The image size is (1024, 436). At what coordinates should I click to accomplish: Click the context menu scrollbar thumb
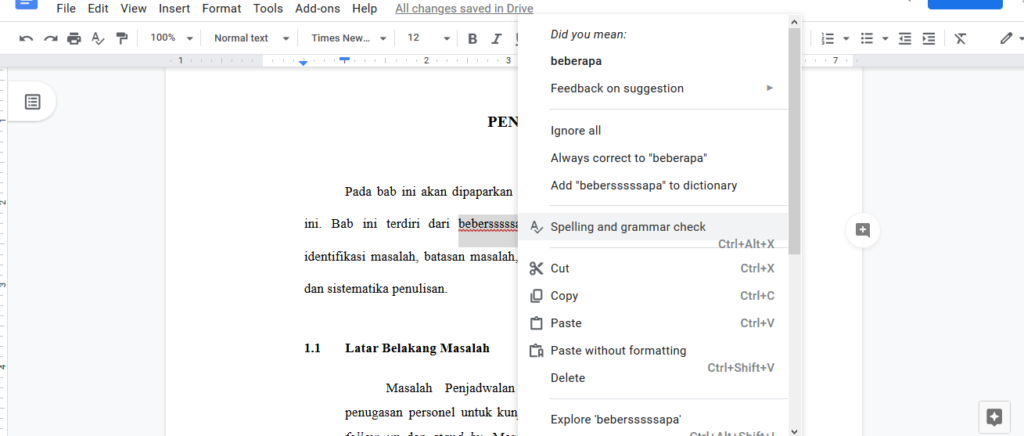[x=794, y=141]
